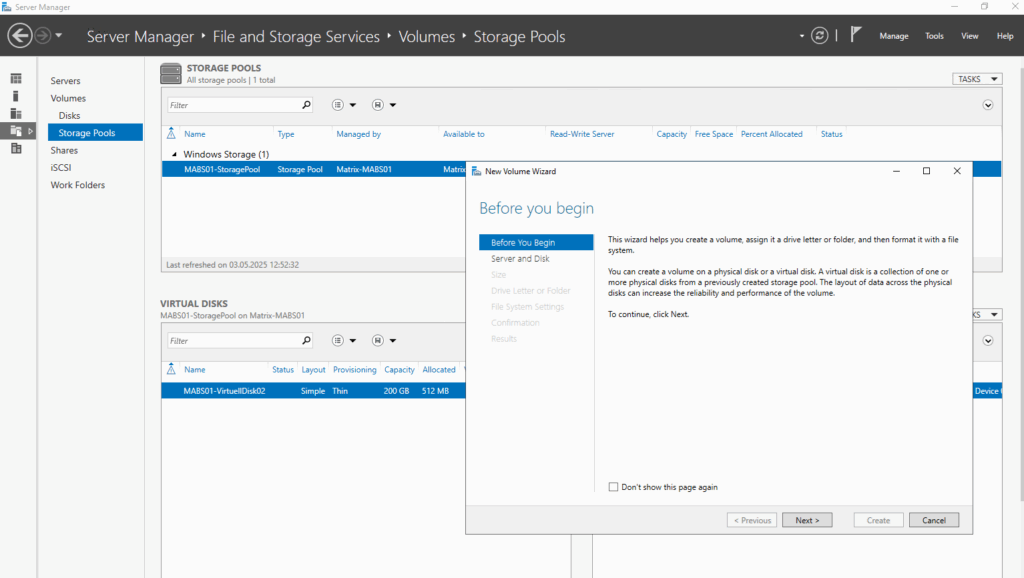
Task: Close the New Volume Wizard window
Action: point(957,171)
